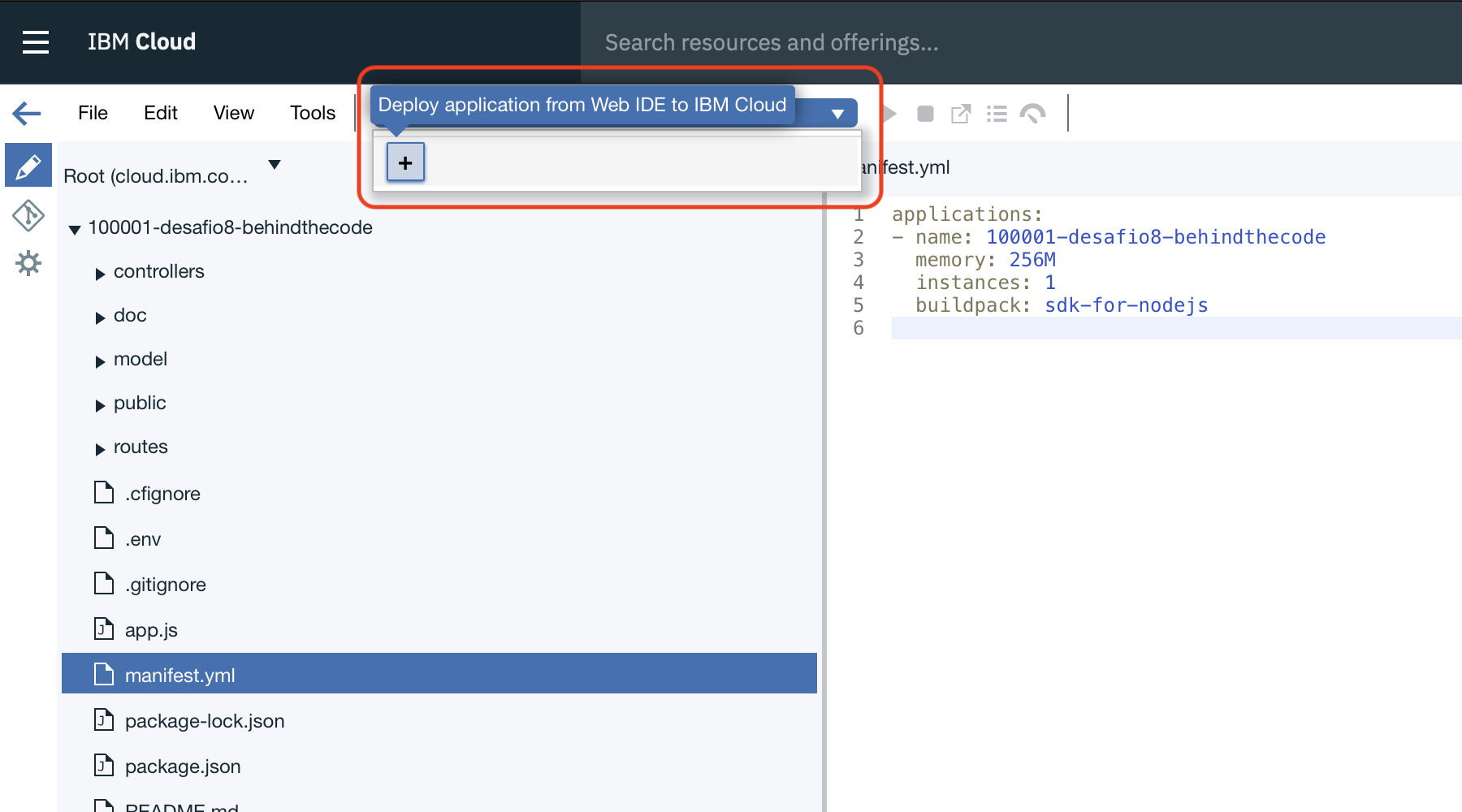Select the pencil editor sidebar icon
1462x812 pixels.
click(x=28, y=166)
